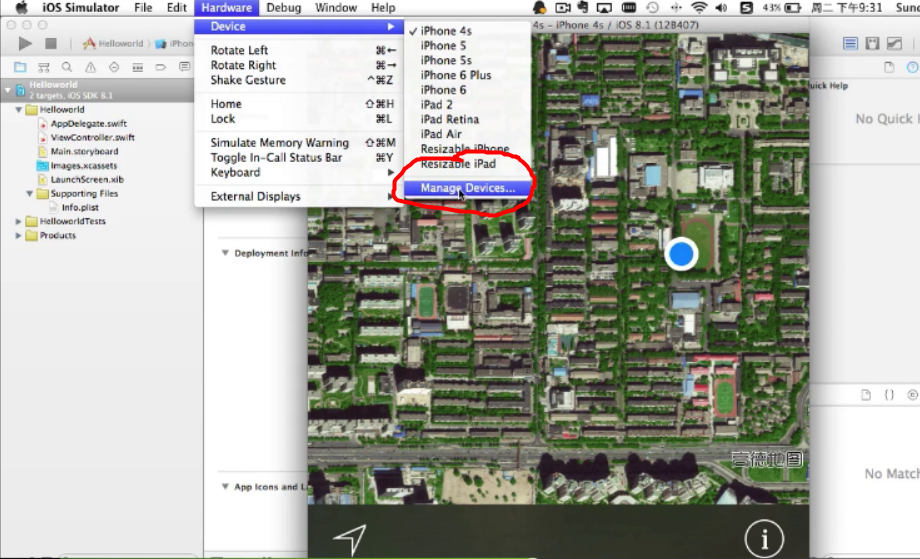Open the Window menu
The height and width of the screenshot is (559, 920).
pyautogui.click(x=336, y=8)
